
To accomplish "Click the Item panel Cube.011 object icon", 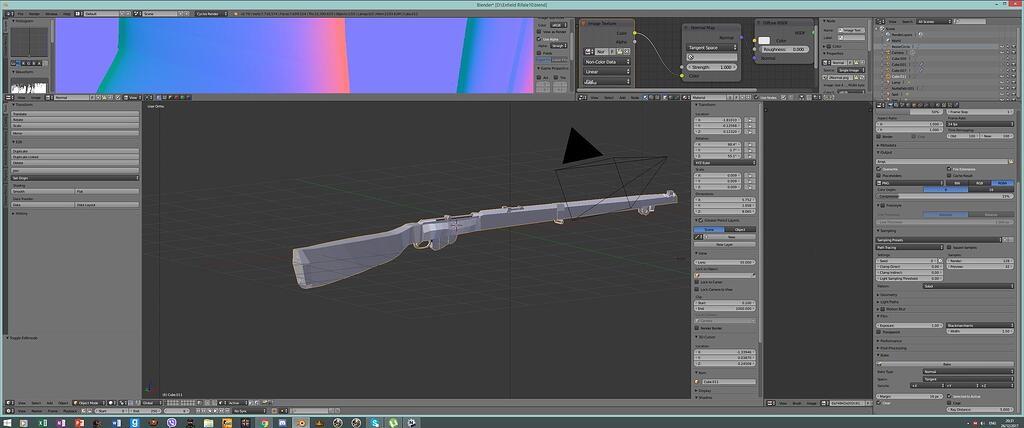I will click(x=697, y=381).
